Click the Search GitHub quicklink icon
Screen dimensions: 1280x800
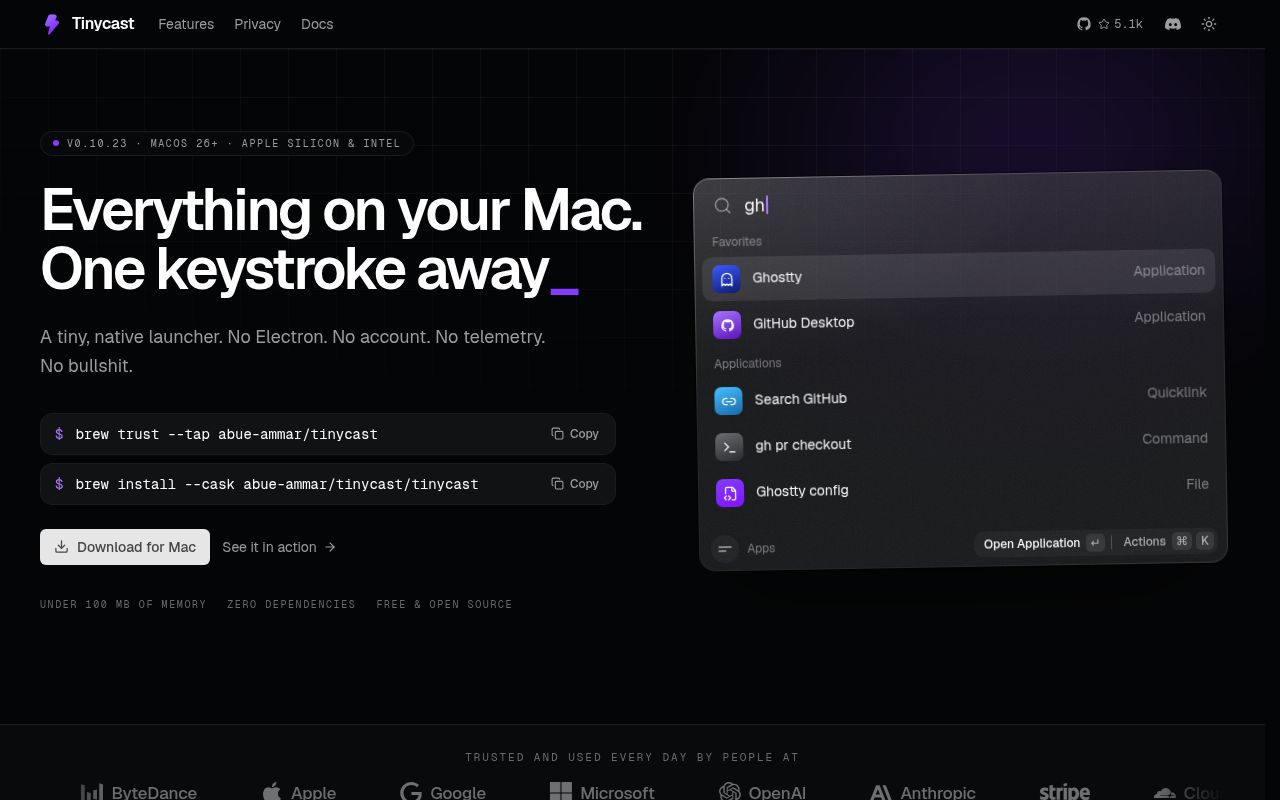click(x=728, y=401)
